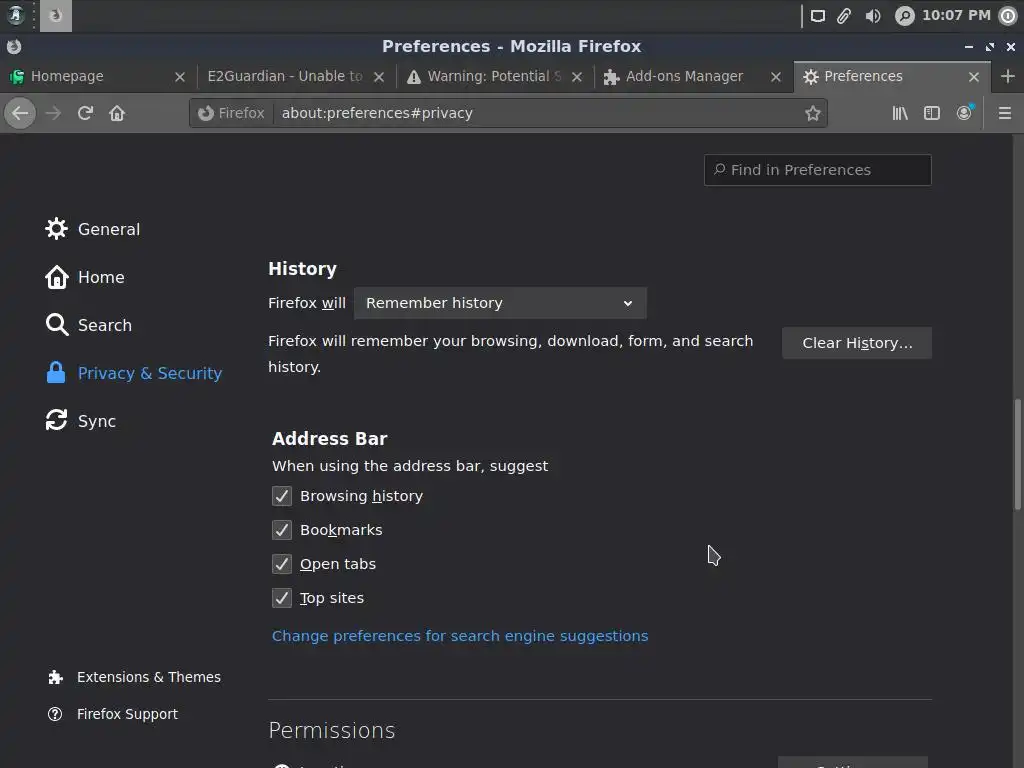The image size is (1024, 768).
Task: Bookmark this page with the star icon
Action: coord(813,113)
